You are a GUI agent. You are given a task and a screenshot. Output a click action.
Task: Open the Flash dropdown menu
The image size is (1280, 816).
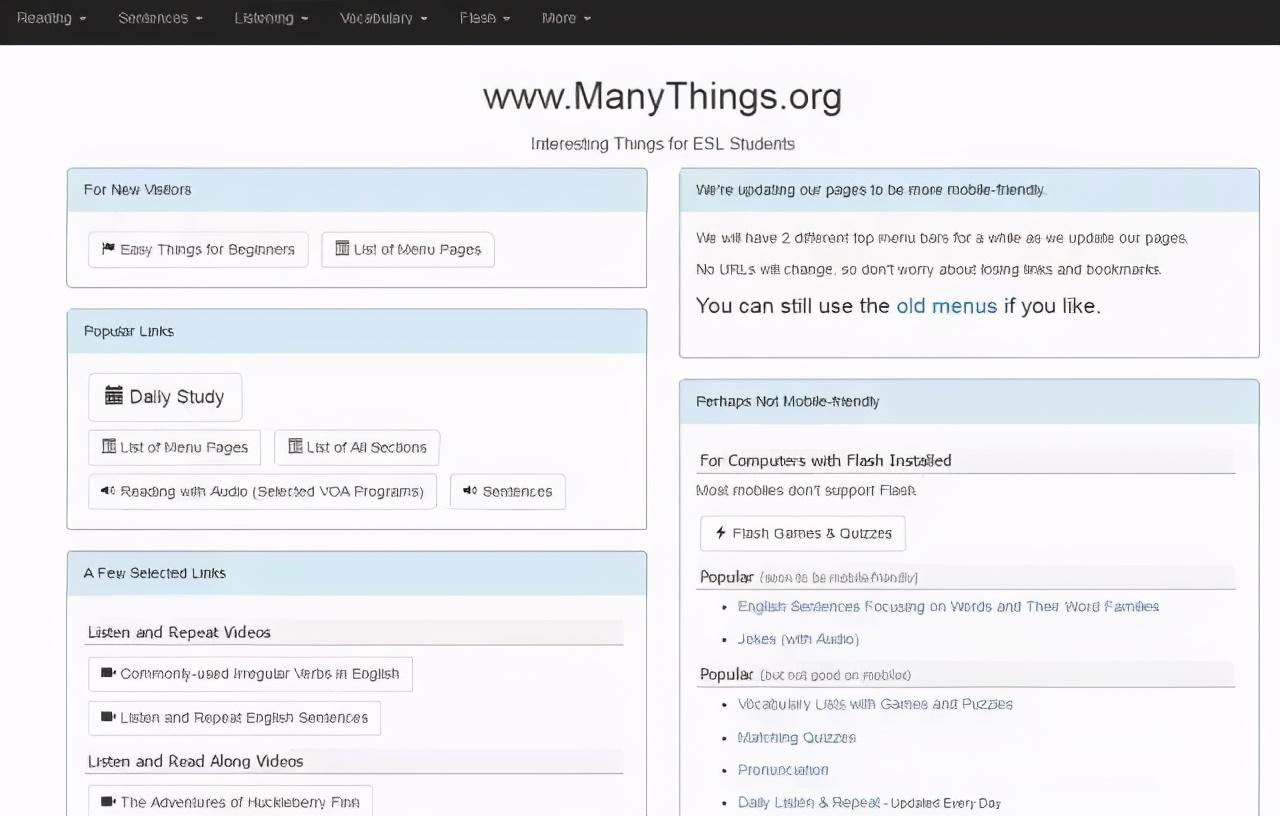click(x=484, y=18)
